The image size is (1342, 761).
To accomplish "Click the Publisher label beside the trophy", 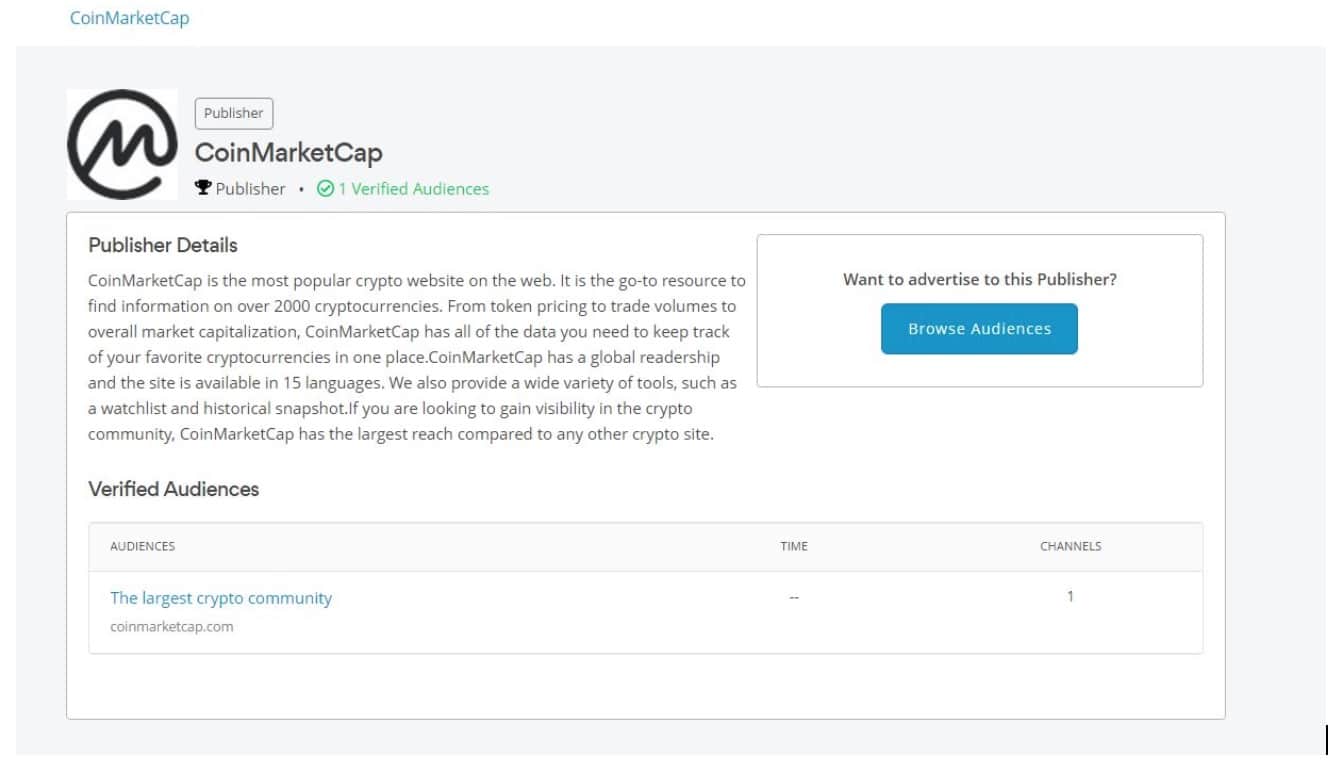I will coord(250,188).
